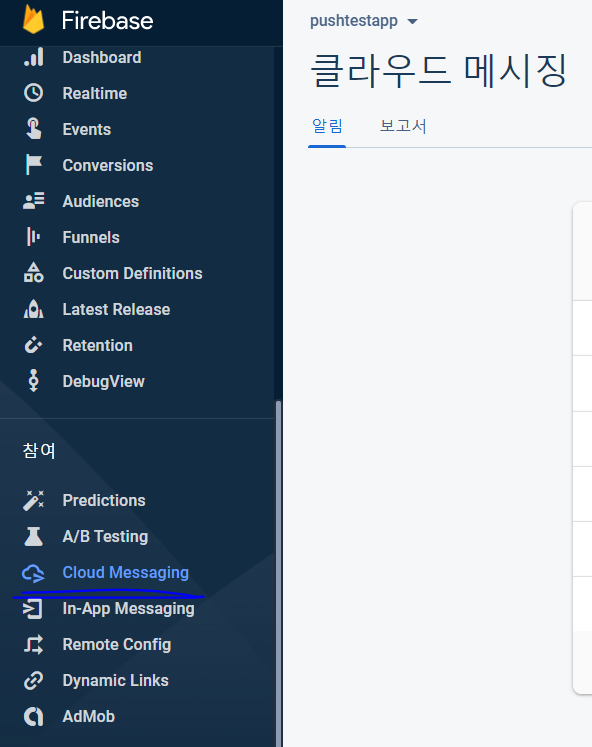The image size is (592, 747).
Task: Click the Retention magnet icon
Action: [x=33, y=345]
